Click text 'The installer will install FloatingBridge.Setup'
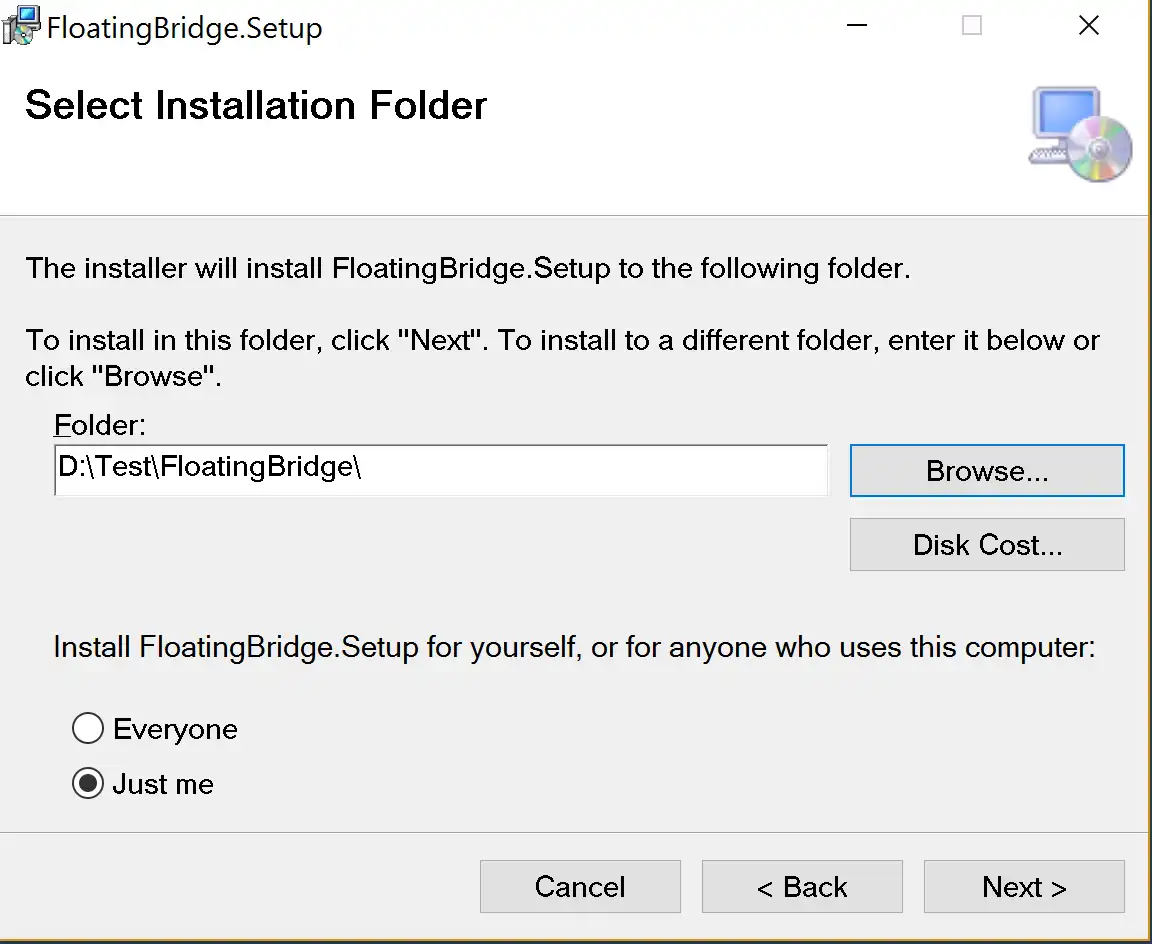This screenshot has width=1152, height=944. point(317,268)
